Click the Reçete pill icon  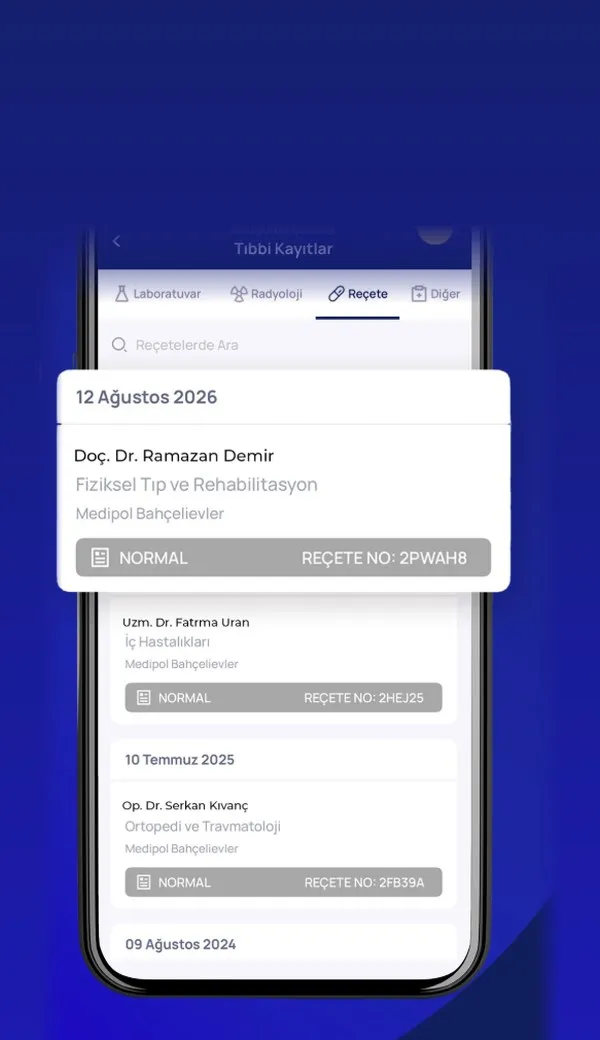[x=336, y=294]
